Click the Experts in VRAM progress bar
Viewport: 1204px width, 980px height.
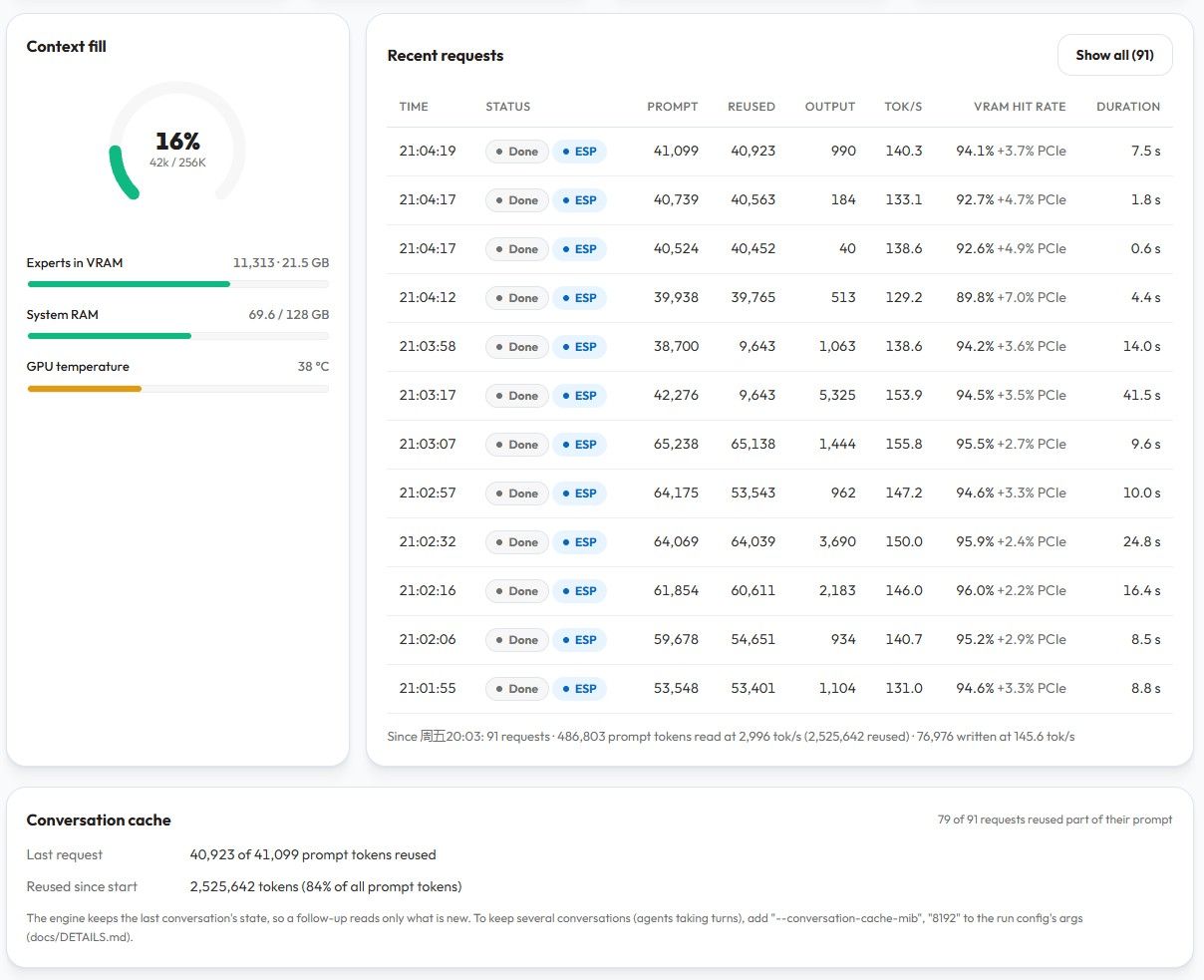point(177,284)
